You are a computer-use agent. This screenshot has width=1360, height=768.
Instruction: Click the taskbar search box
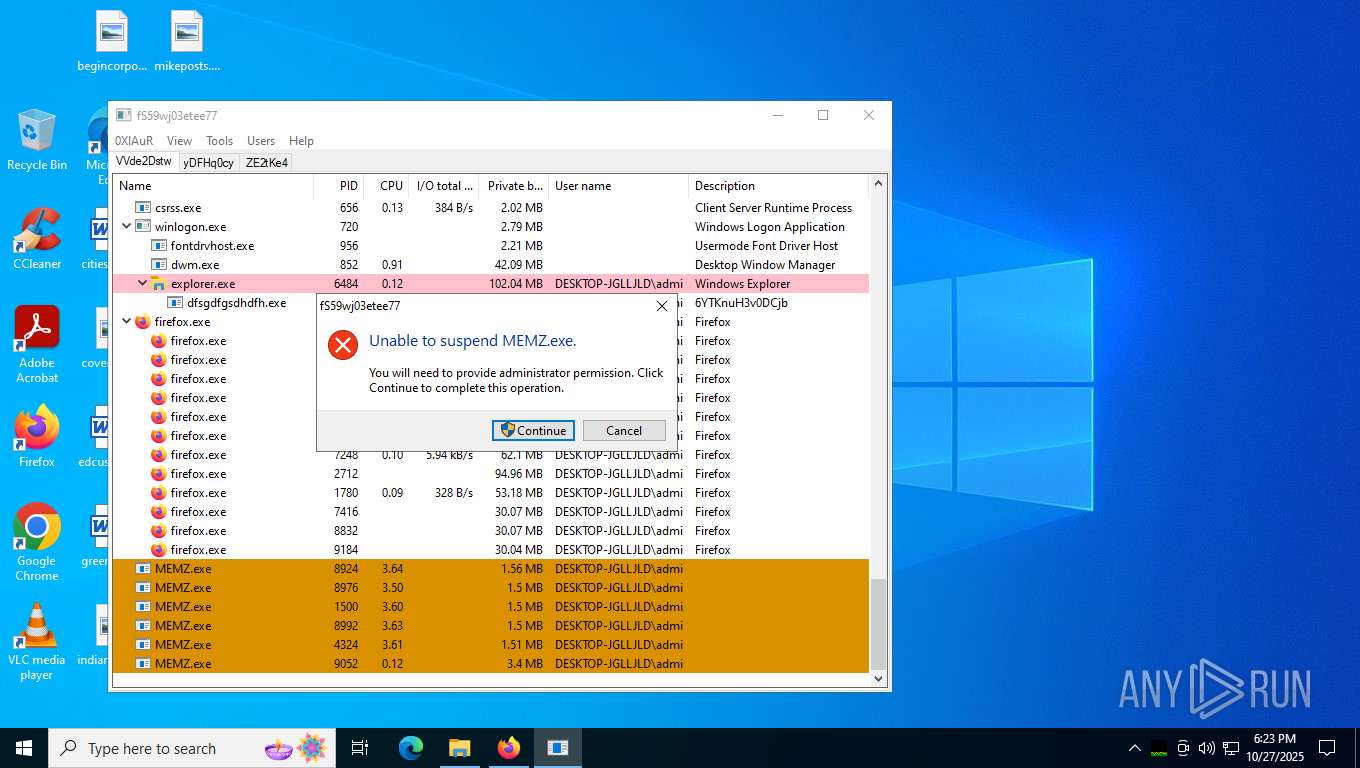[x=193, y=748]
